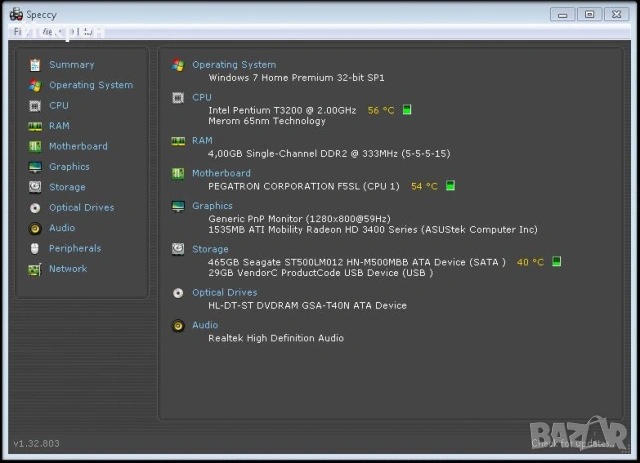
Task: Select CPU in the sidebar list
Action: tap(59, 106)
